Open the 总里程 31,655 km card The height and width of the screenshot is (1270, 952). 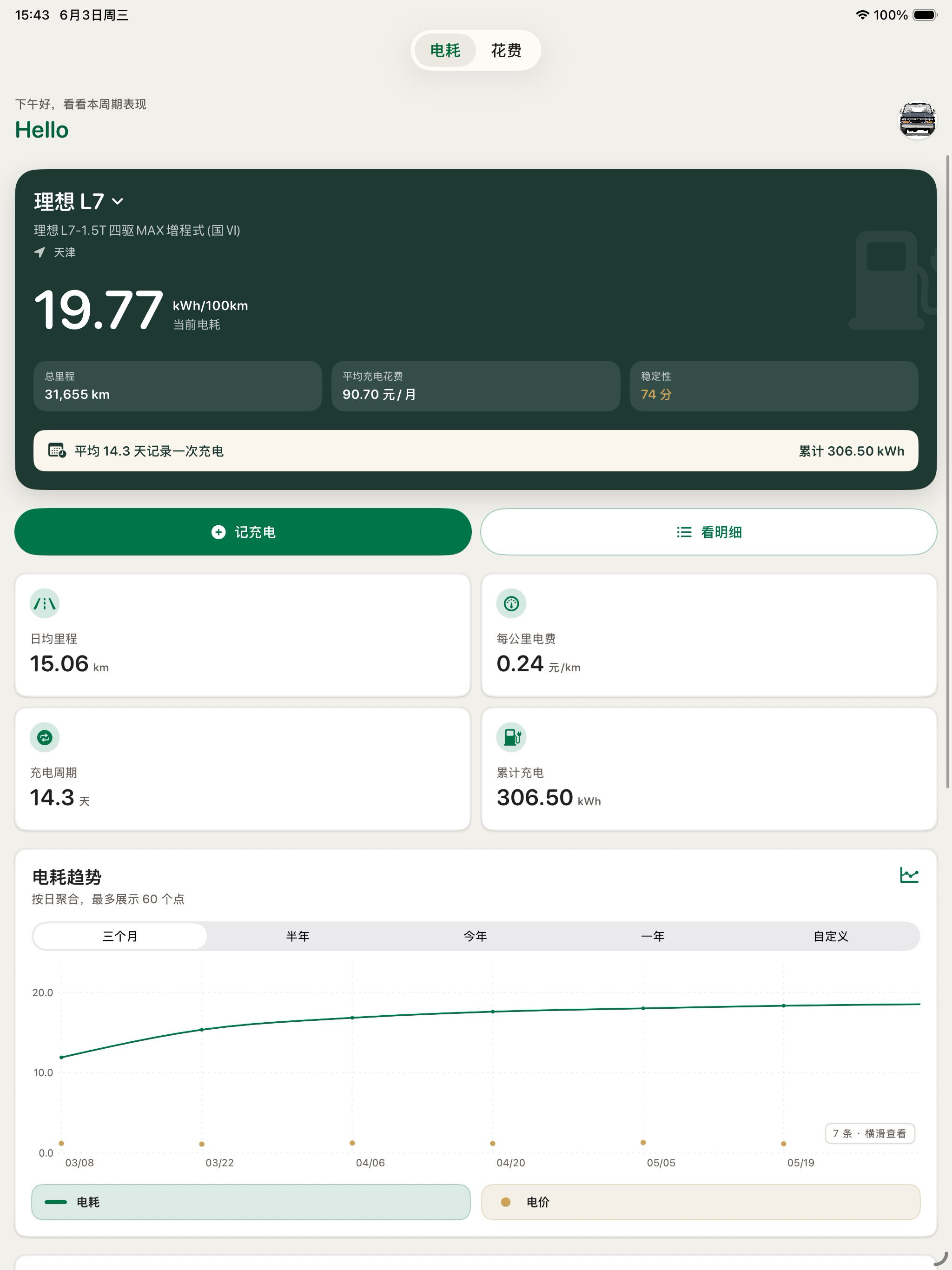(178, 386)
